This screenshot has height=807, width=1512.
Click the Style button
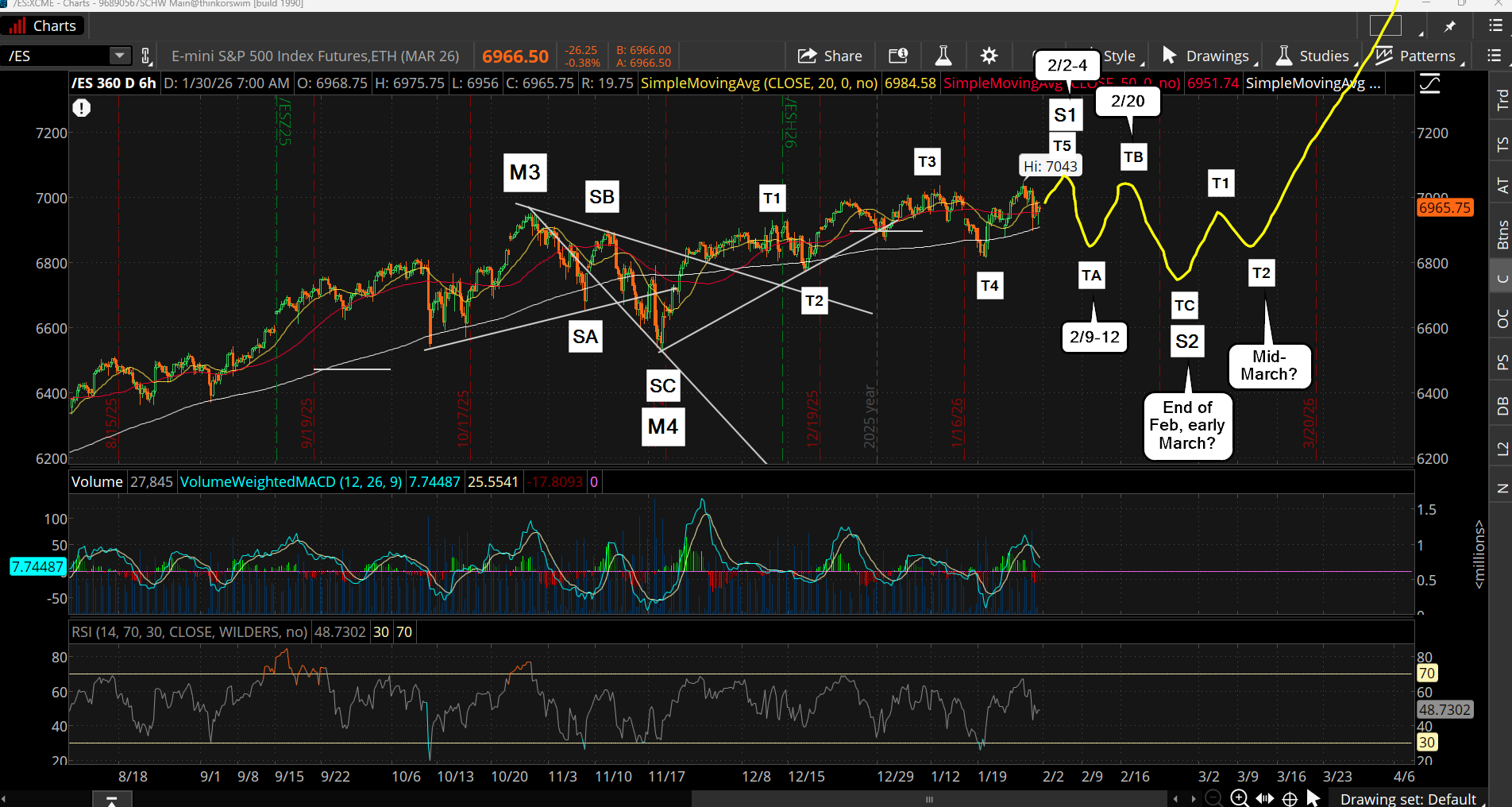click(1120, 56)
